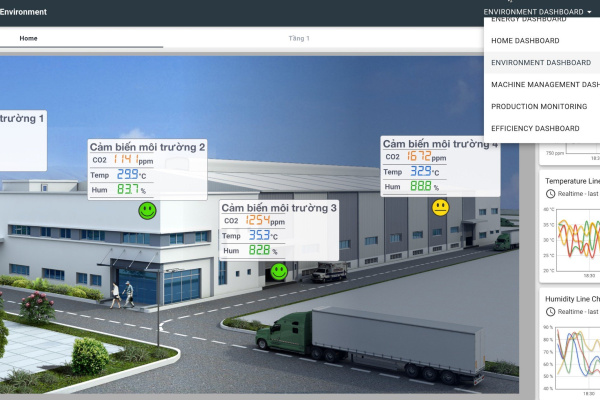Select Environment Dashboard menu entry
Viewport: 600px width, 400px height.
(540, 62)
